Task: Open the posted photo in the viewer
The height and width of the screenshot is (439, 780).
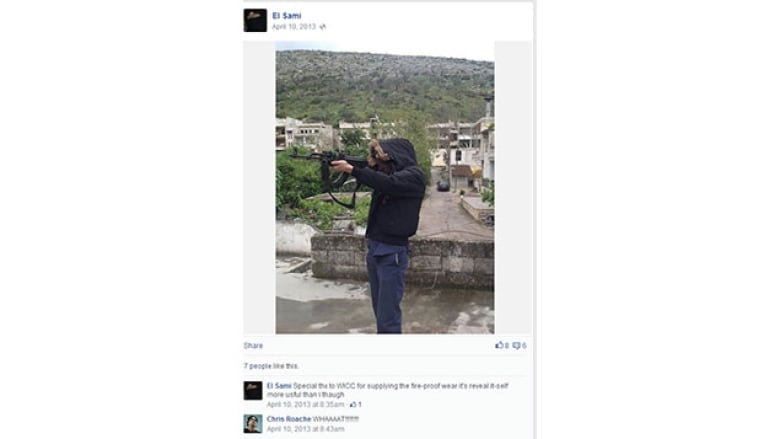Action: (385, 187)
